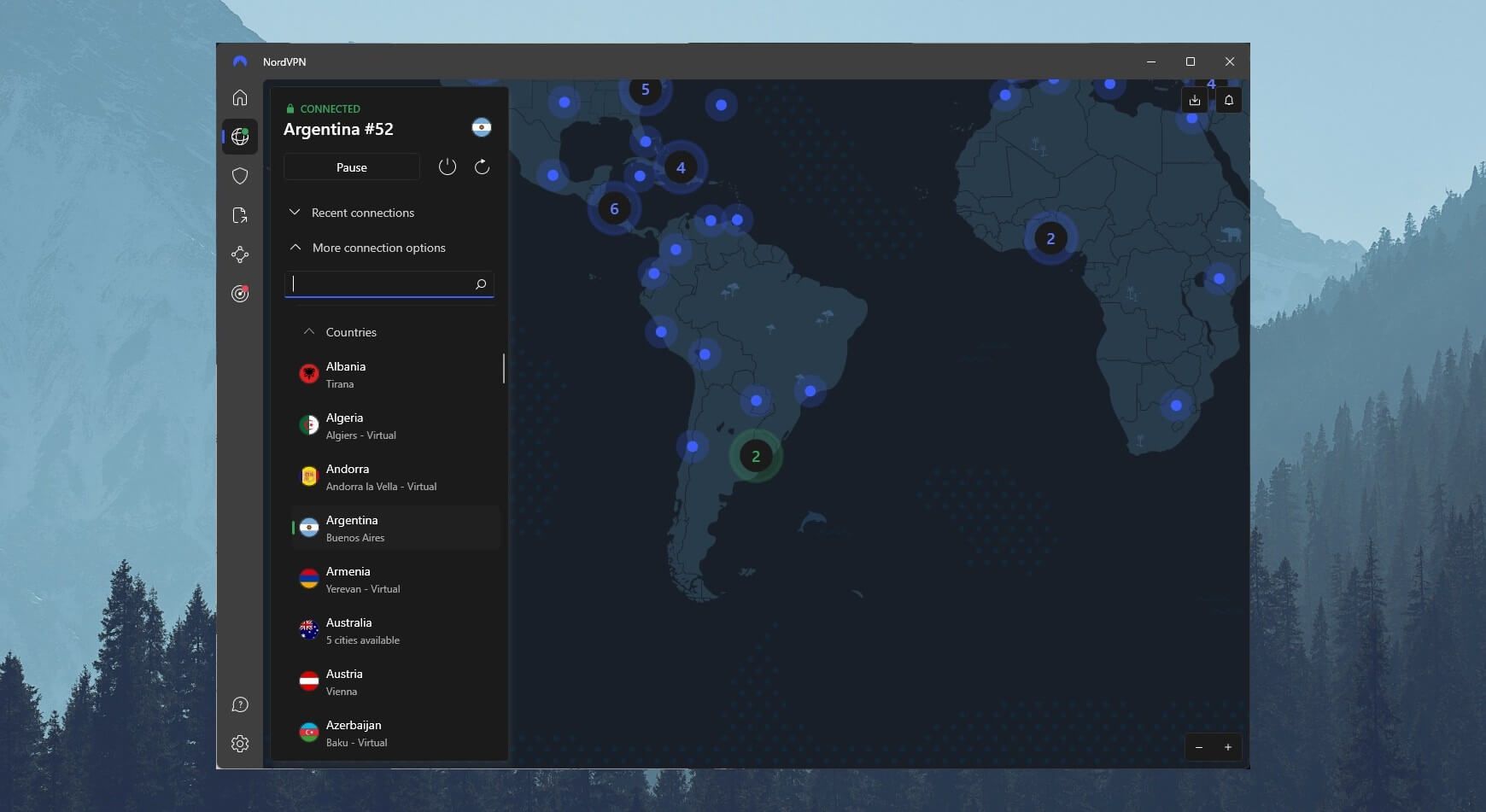This screenshot has width=1486, height=812.
Task: Open Dark Web Monitor target icon
Action: point(240,294)
